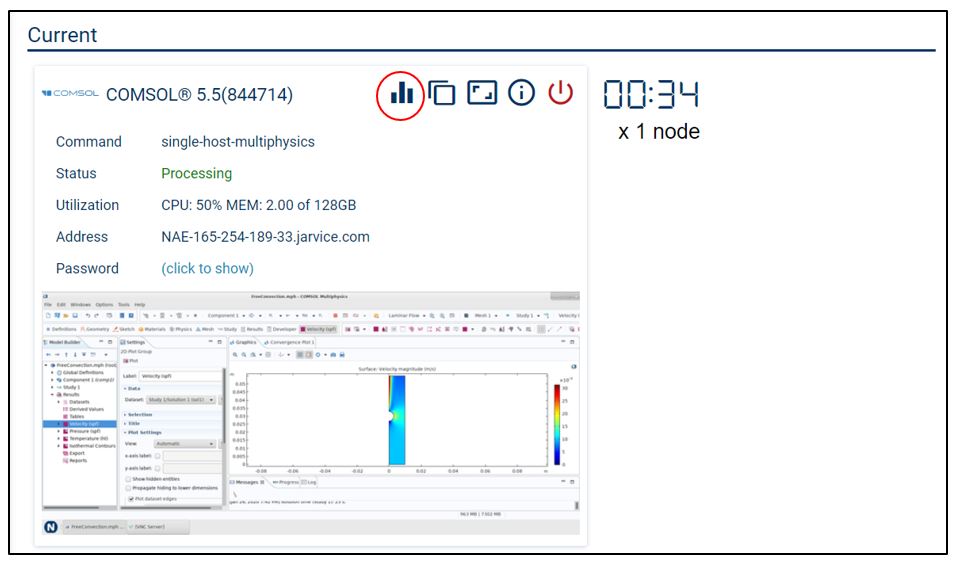Viewport: 959px width, 565px height.
Task: Select the Messages tab in the COMSOL preview
Action: point(248,482)
